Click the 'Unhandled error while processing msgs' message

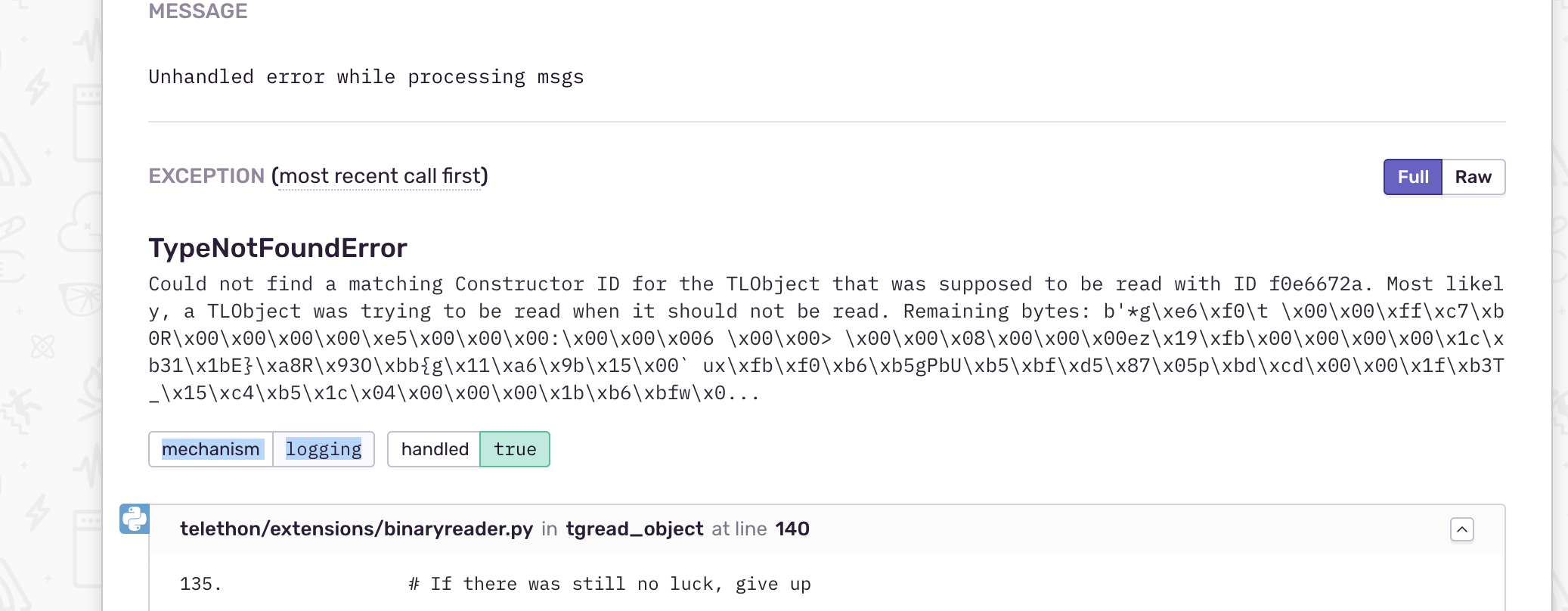pyautogui.click(x=366, y=76)
